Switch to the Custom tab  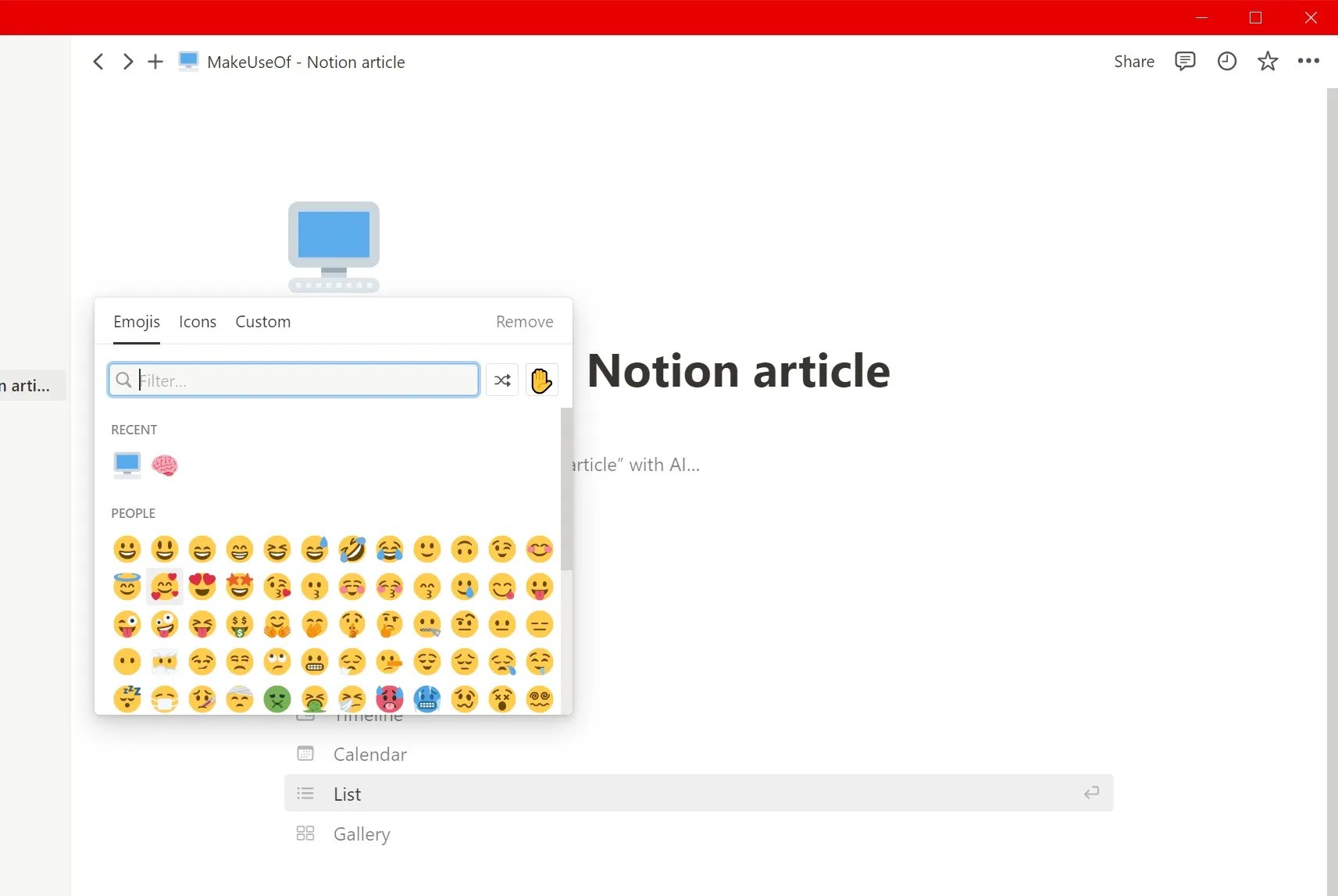[x=262, y=321]
